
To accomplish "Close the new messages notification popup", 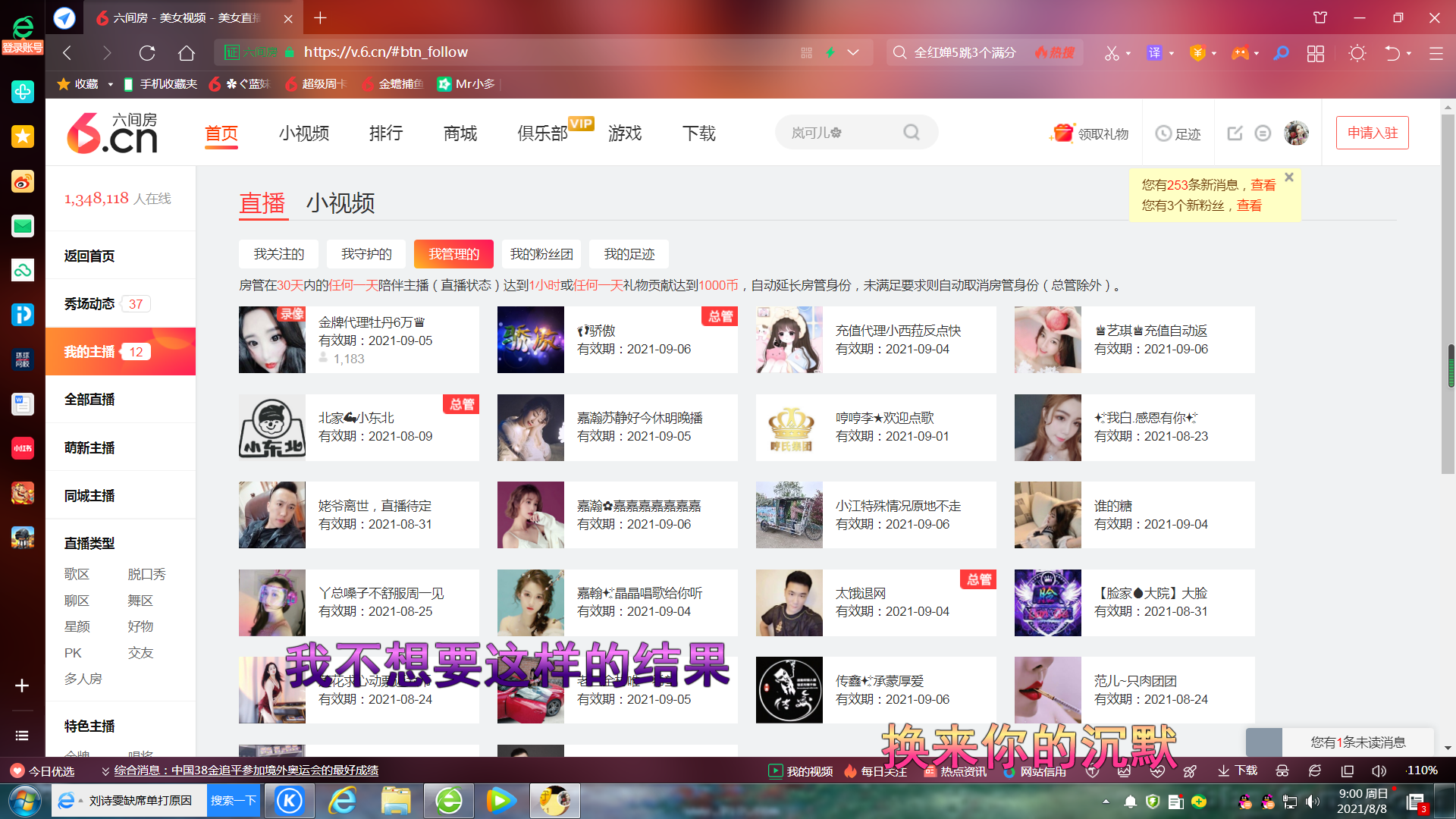I will pos(1288,177).
